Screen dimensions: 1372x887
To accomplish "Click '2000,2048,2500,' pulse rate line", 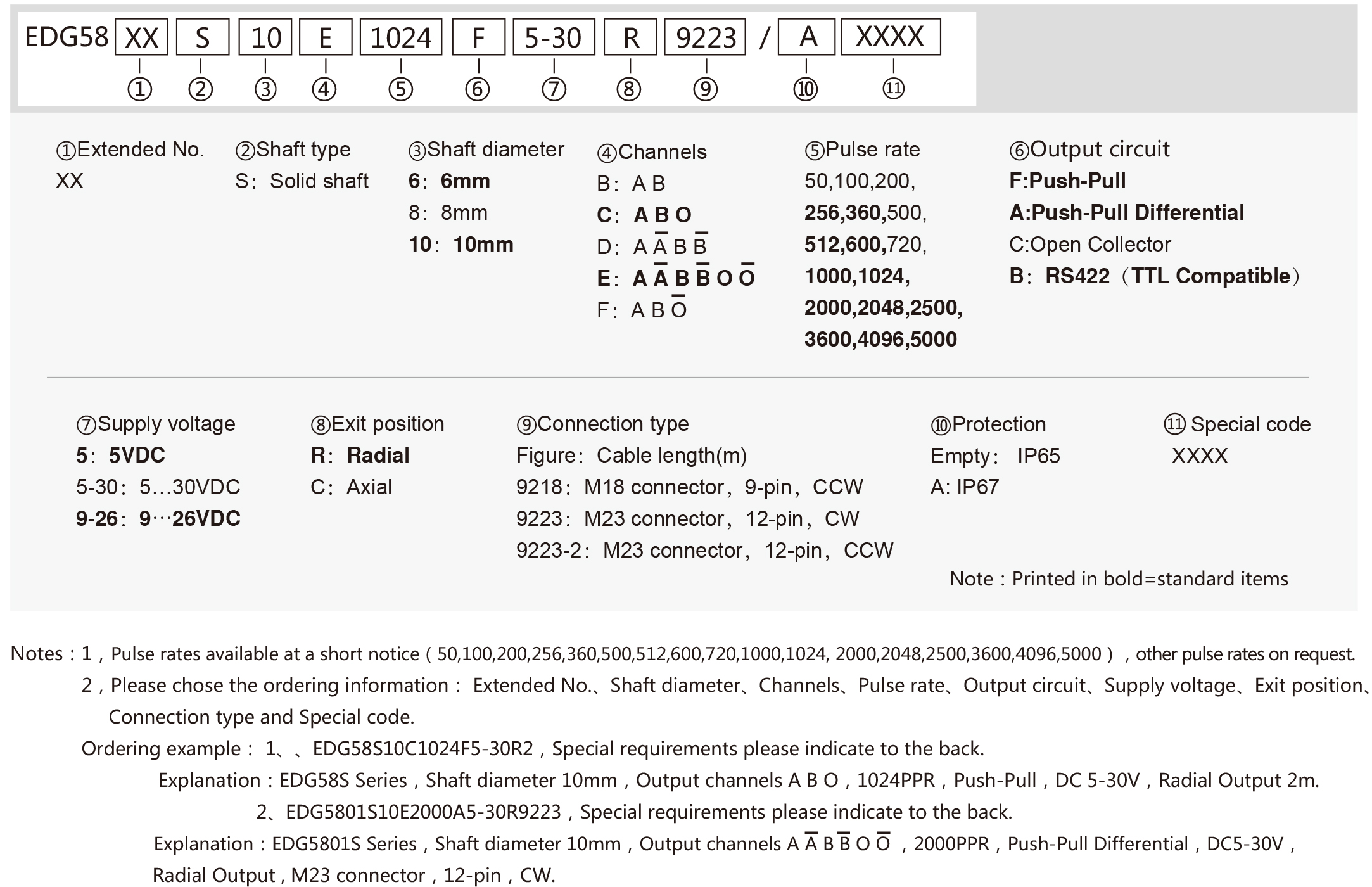I will pos(884,309).
